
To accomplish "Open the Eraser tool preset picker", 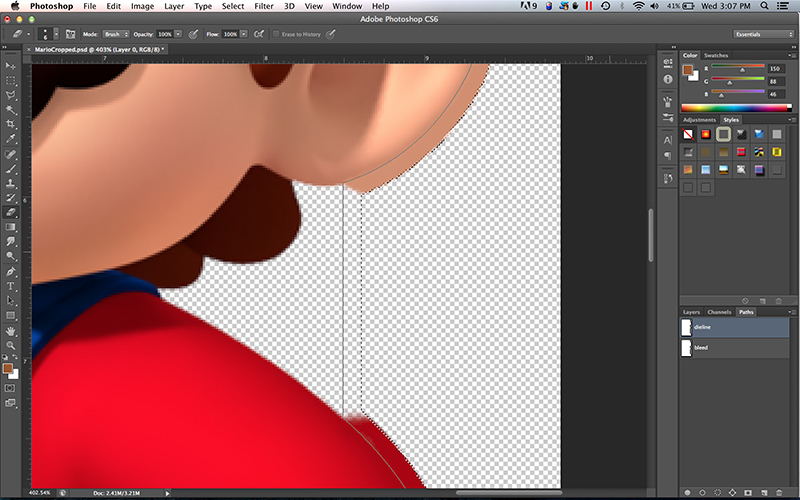I will 20,34.
